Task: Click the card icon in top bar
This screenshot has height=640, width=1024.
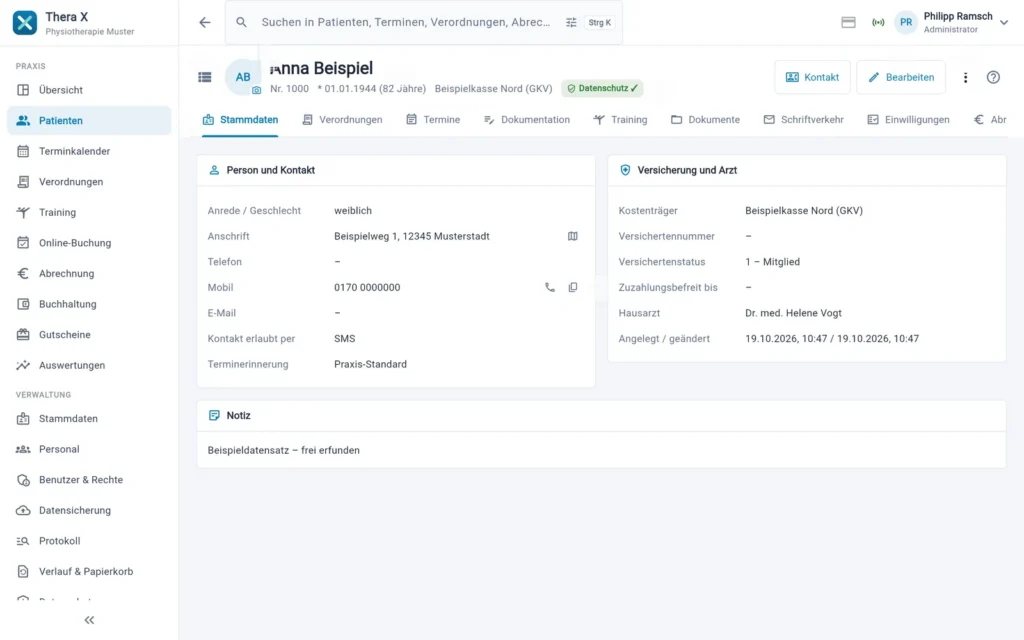Action: [x=848, y=22]
